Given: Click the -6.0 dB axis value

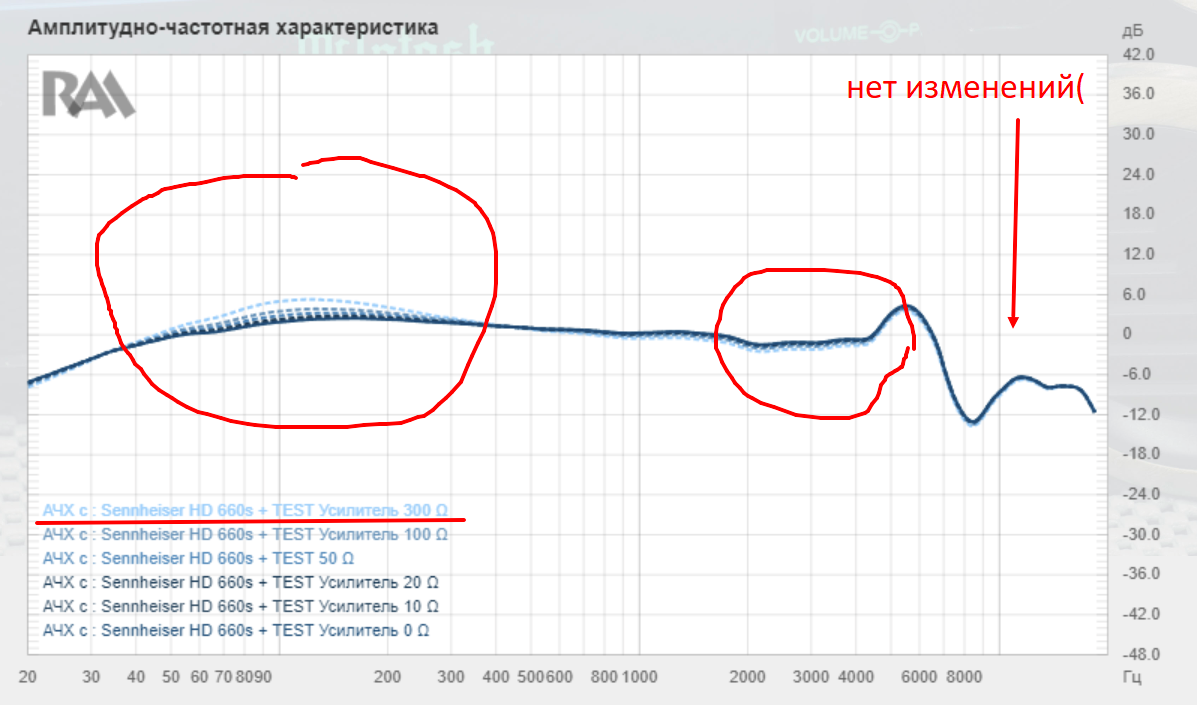Looking at the screenshot, I should coord(1136,374).
